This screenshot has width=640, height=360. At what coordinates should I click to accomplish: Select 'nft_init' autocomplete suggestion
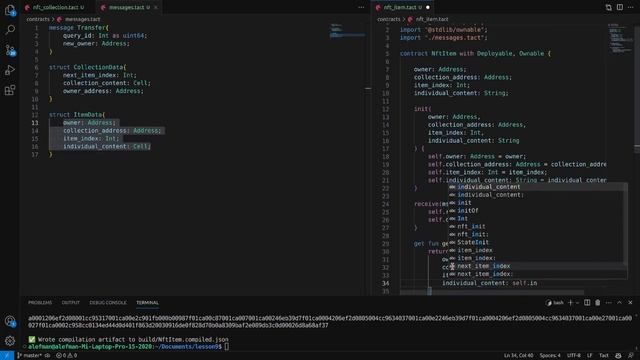point(538,226)
